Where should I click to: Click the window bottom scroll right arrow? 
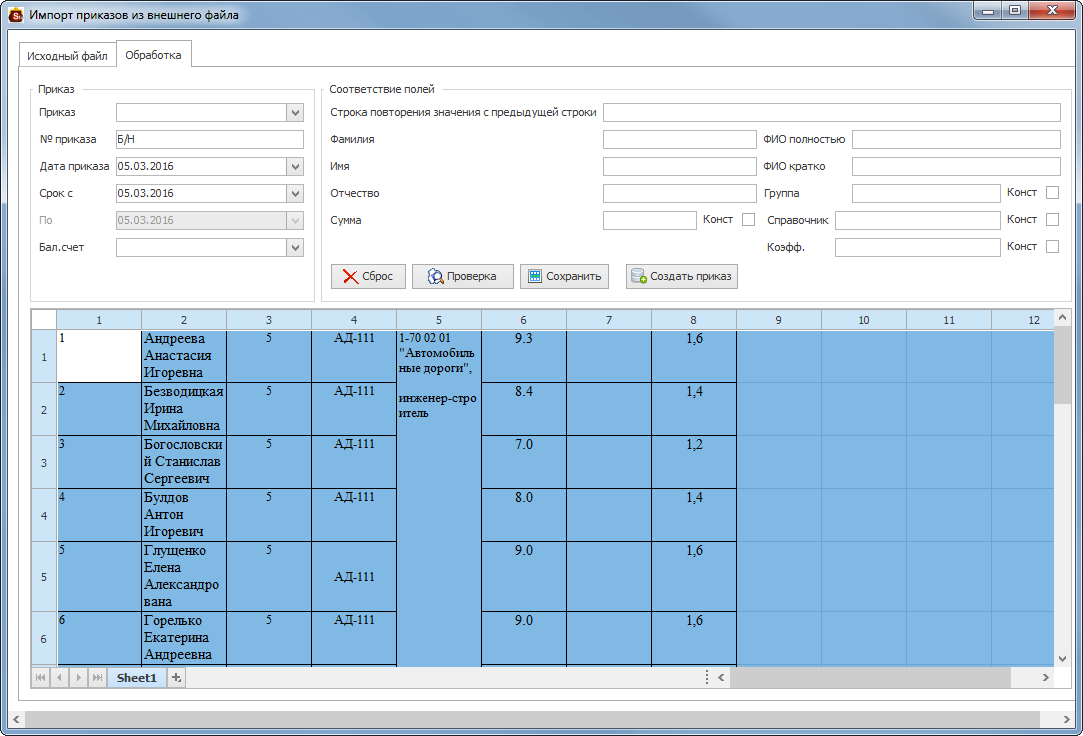tap(1066, 719)
